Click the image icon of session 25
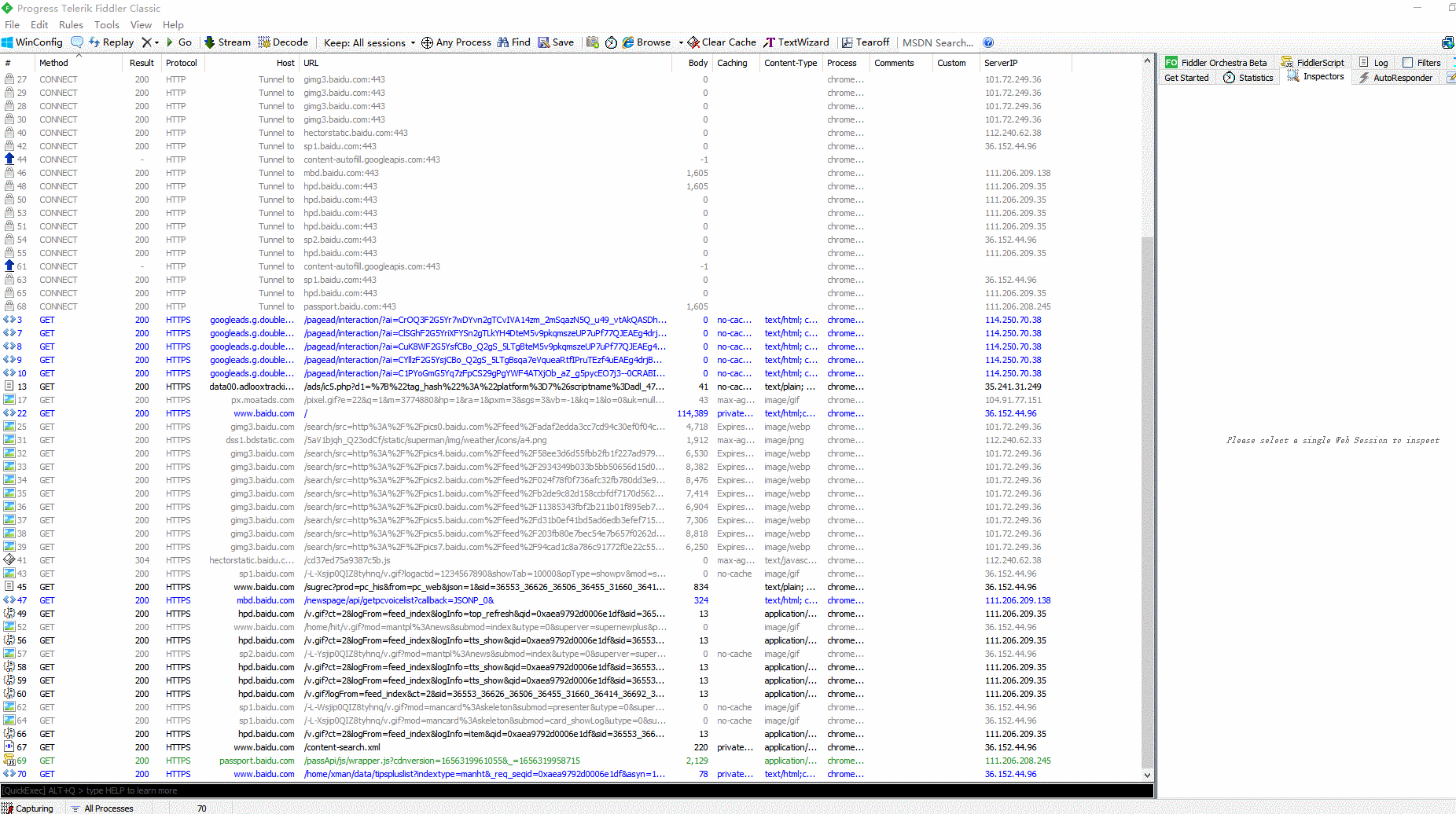1456x814 pixels. click(9, 427)
